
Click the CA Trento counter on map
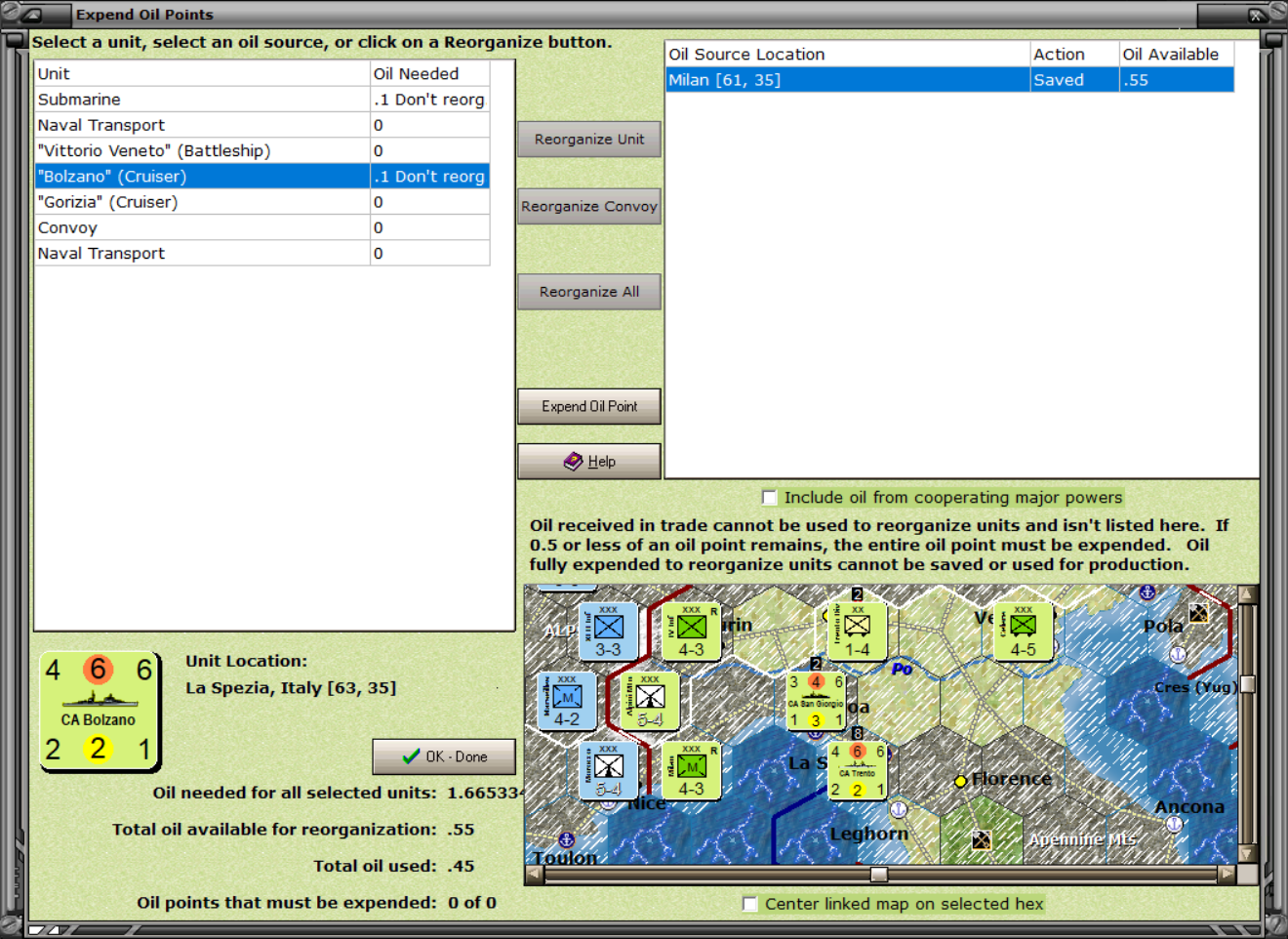858,770
